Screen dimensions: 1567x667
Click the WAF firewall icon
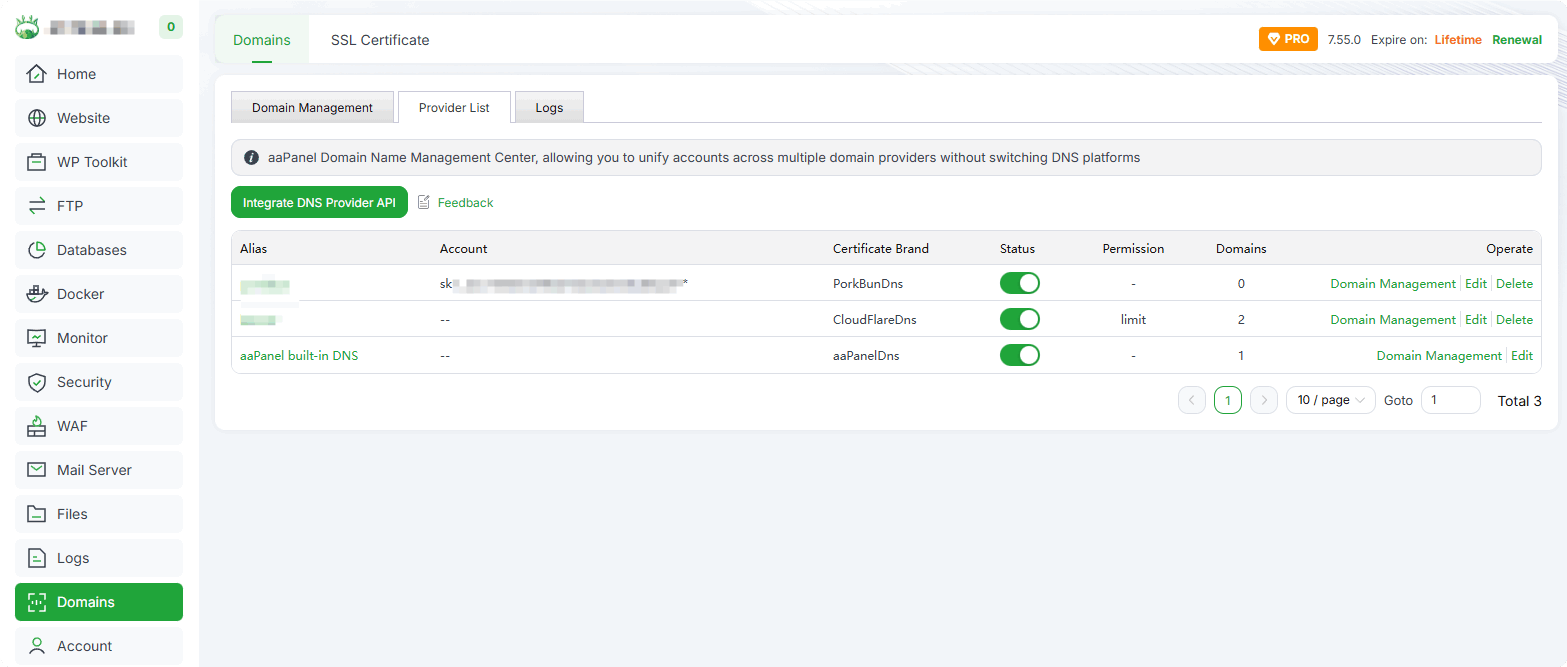pyautogui.click(x=37, y=426)
